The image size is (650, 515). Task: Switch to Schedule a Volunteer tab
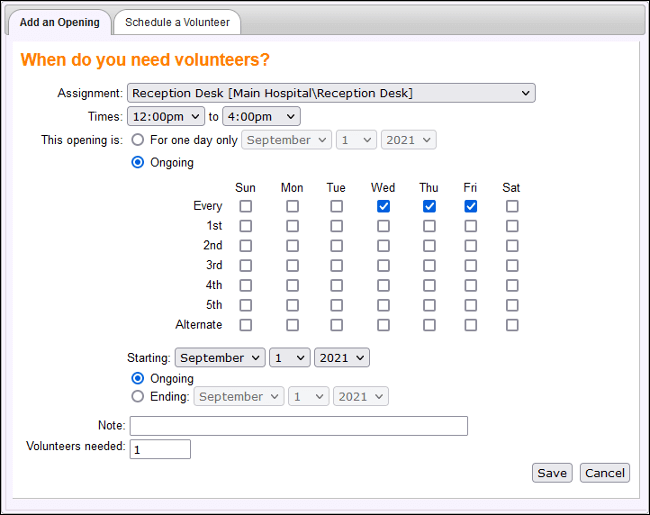click(177, 22)
